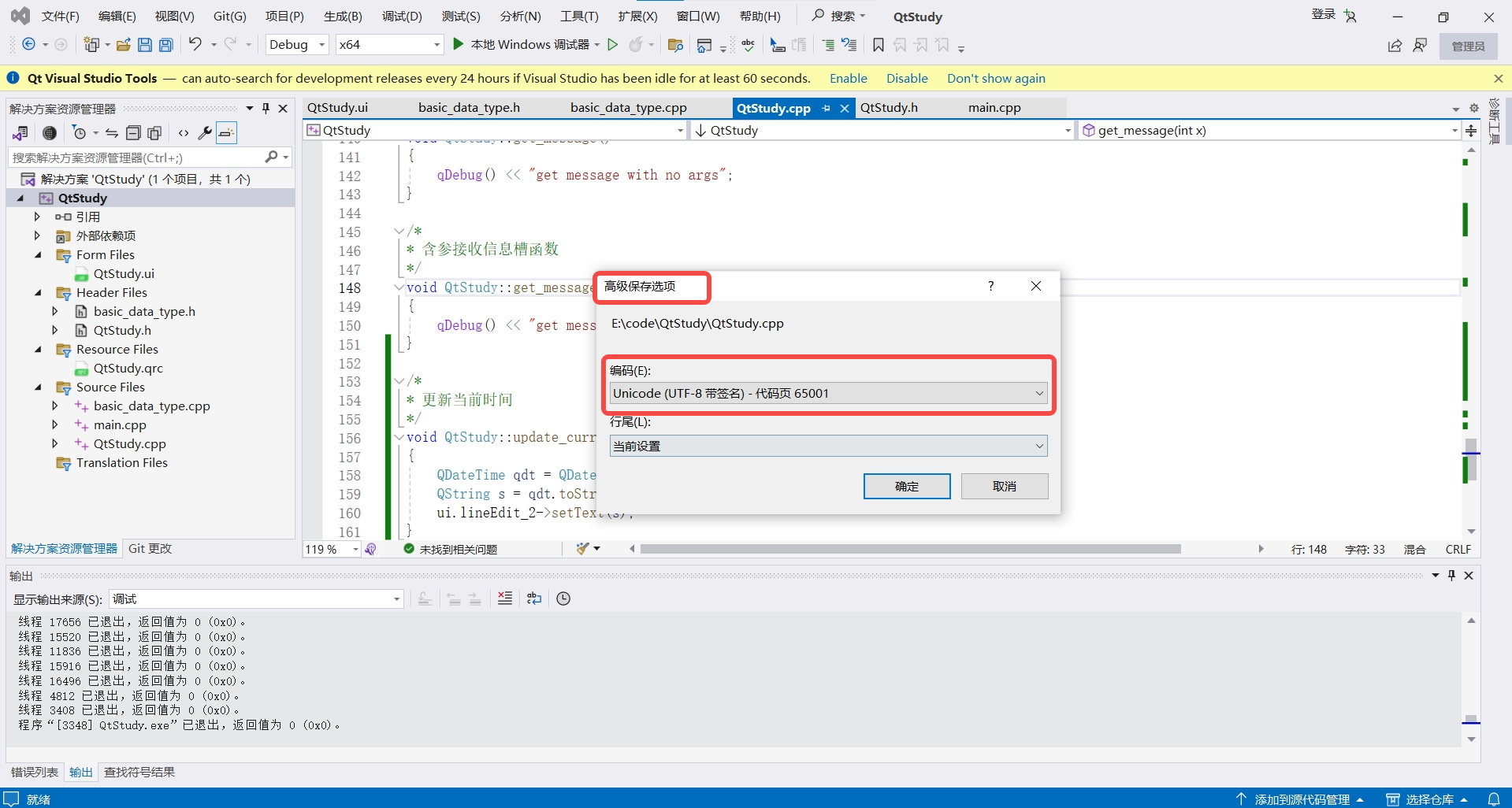Image resolution: width=1512 pixels, height=808 pixels.
Task: Switch to Git 更改 tab
Action: pyautogui.click(x=150, y=548)
